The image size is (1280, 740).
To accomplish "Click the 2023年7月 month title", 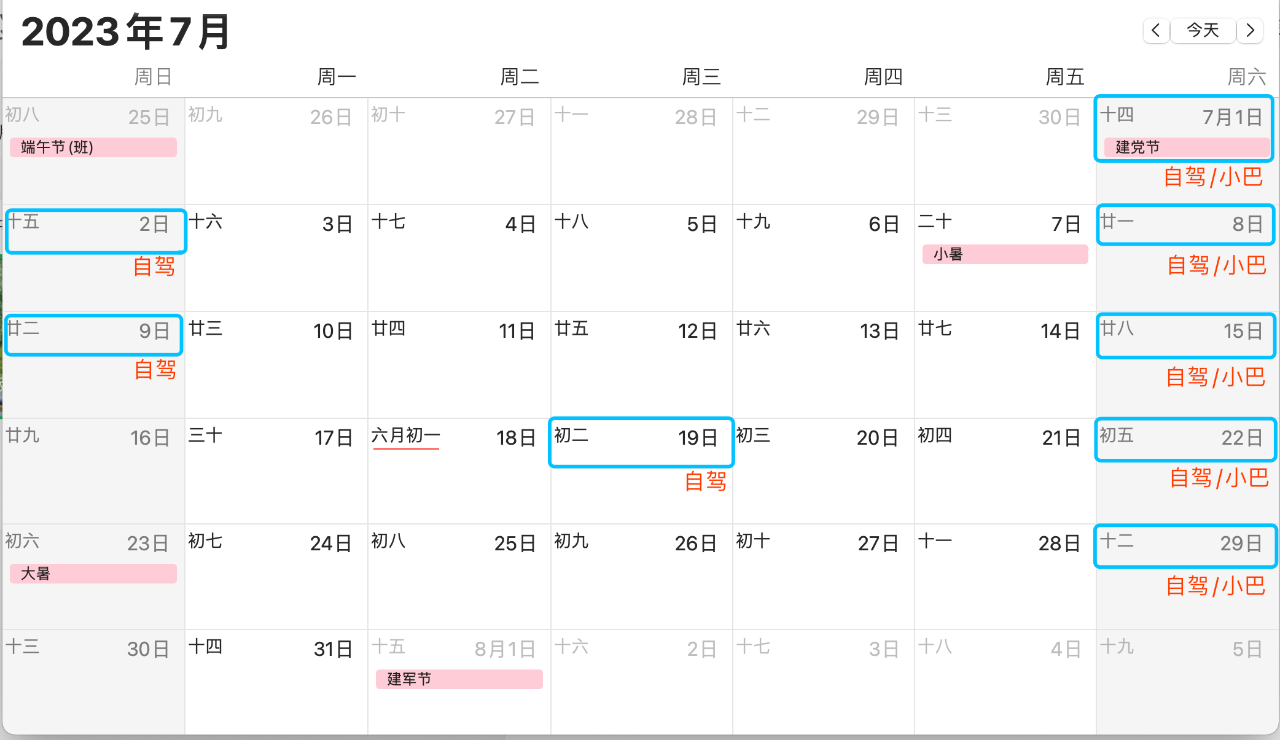I will click(x=126, y=32).
